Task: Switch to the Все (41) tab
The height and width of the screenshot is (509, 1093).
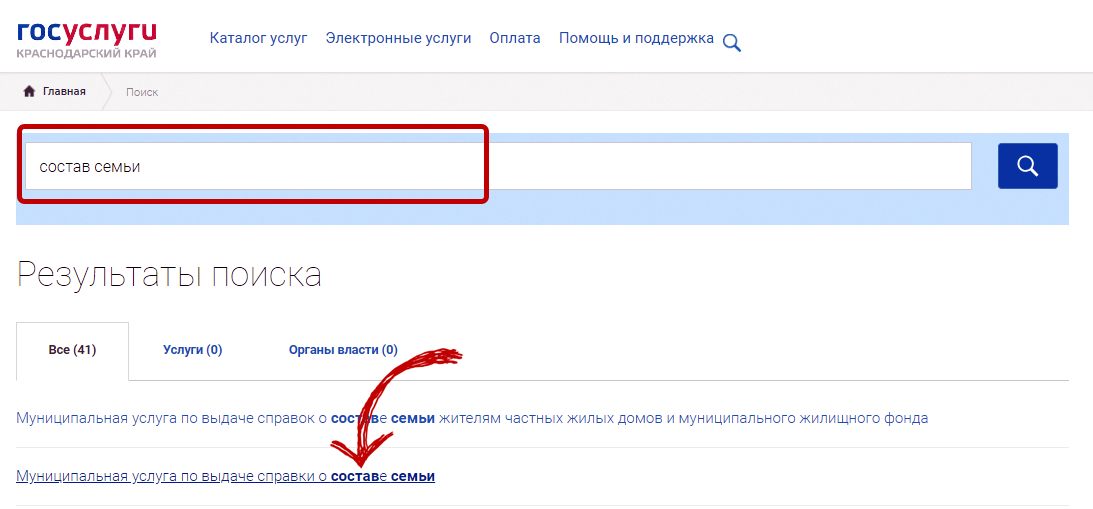Action: (72, 350)
